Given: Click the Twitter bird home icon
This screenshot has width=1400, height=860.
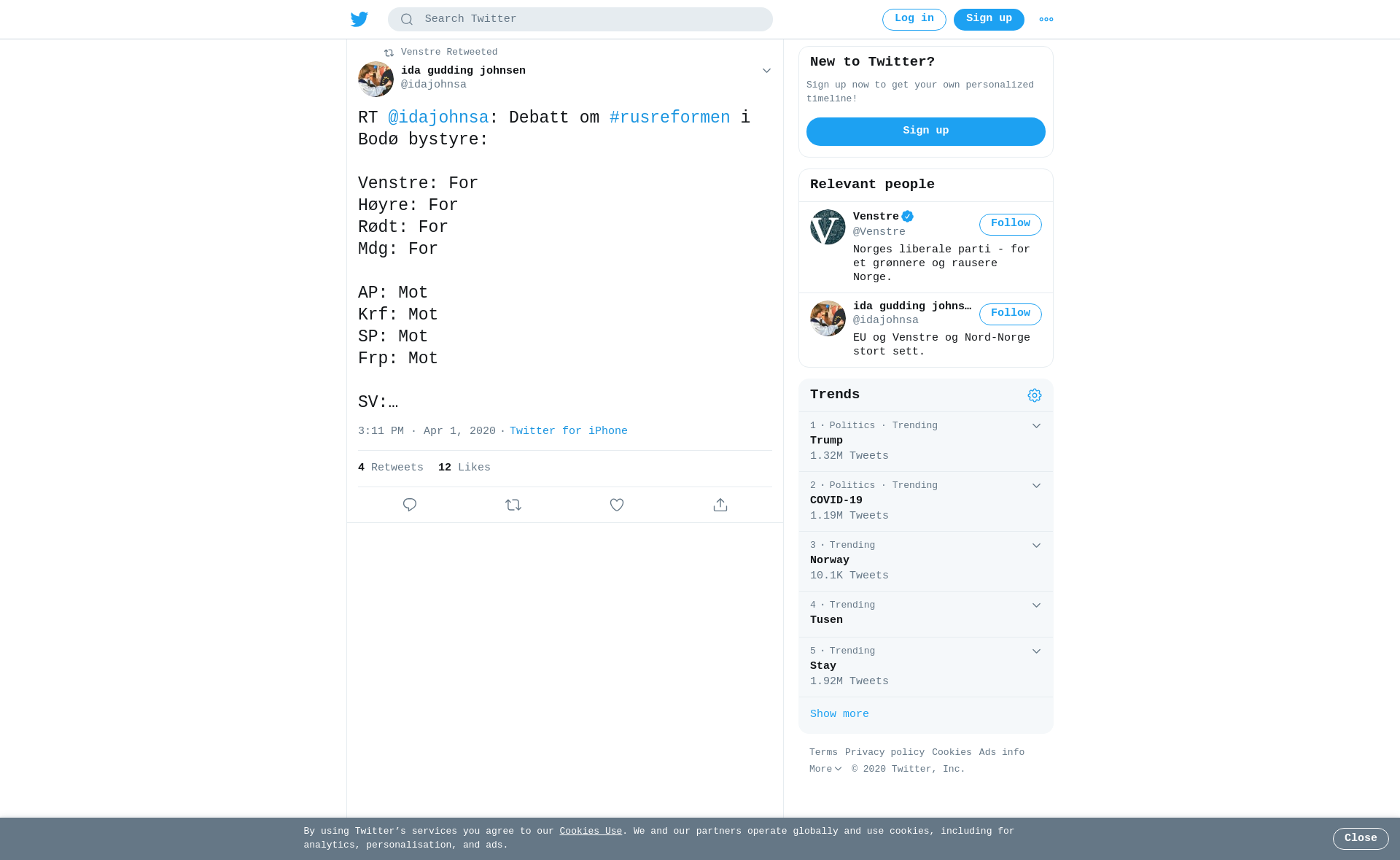Looking at the screenshot, I should [359, 20].
